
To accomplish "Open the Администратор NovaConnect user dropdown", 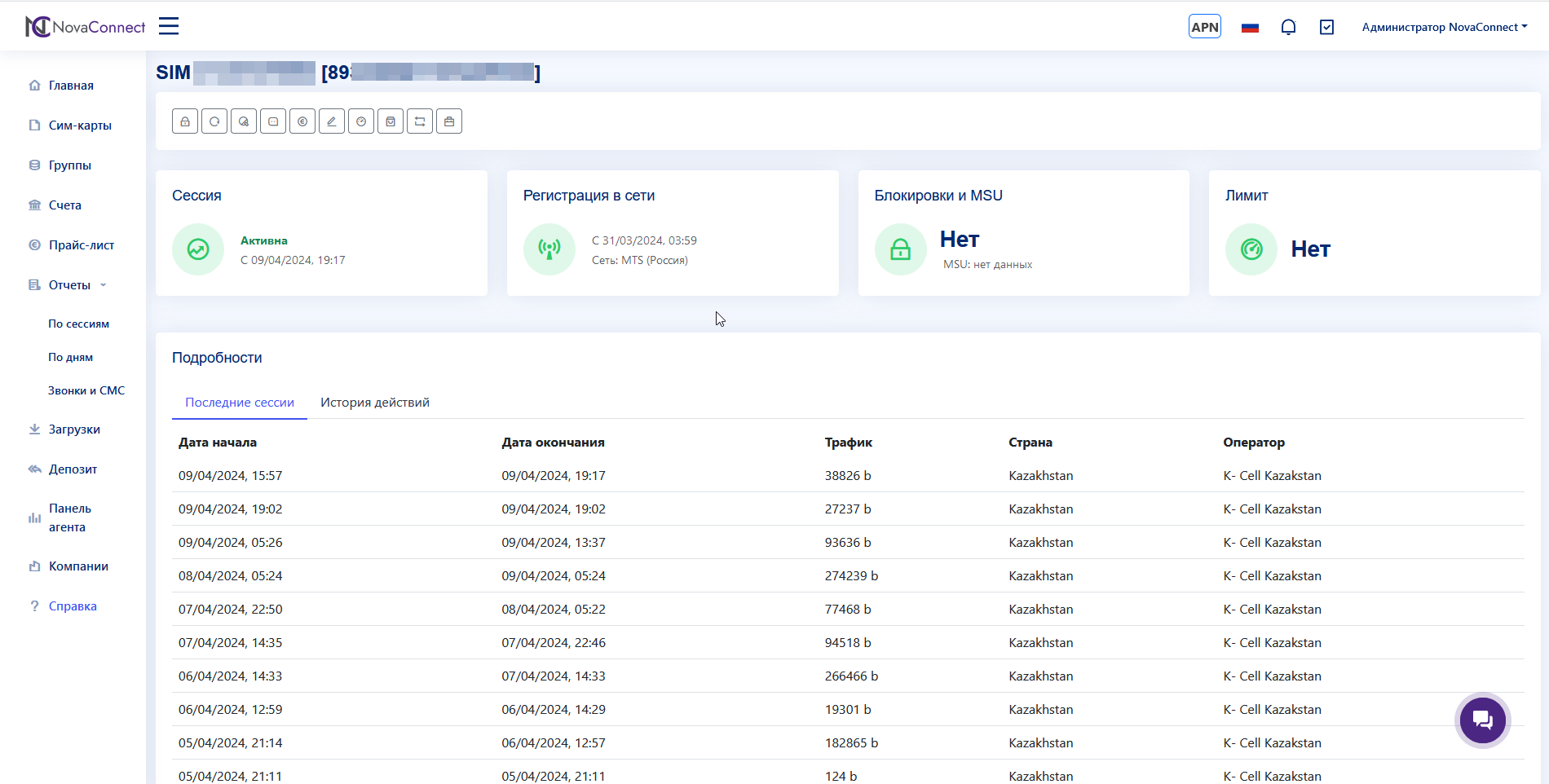I will [1444, 27].
